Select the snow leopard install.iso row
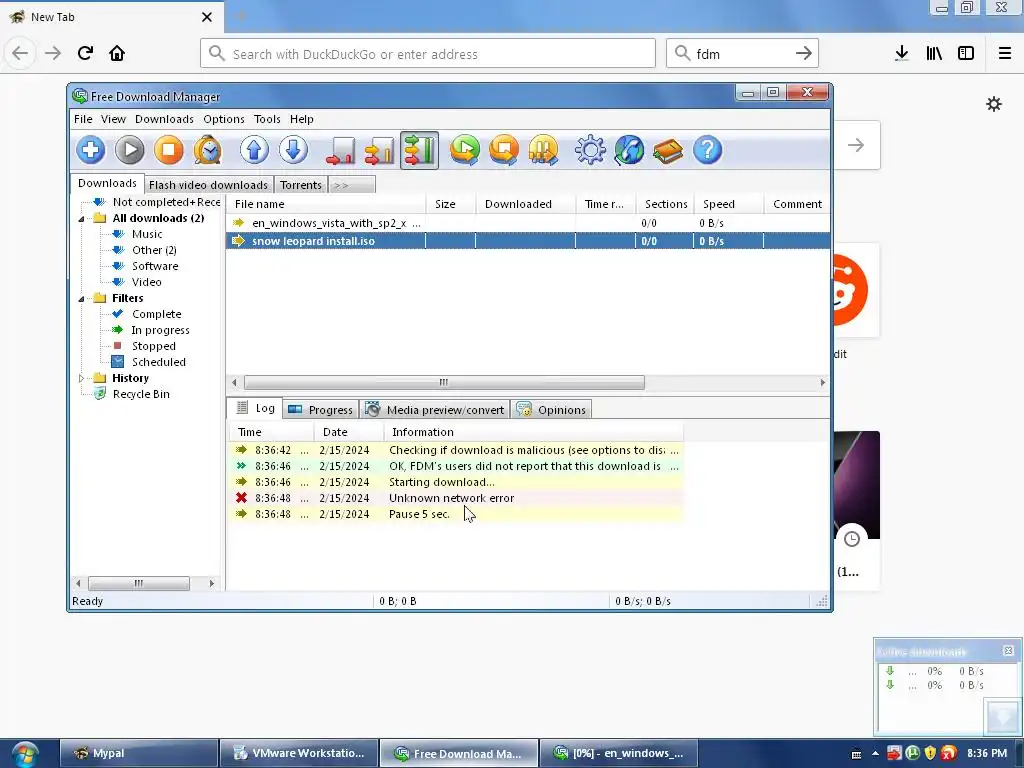The width and height of the screenshot is (1024, 768). pos(528,241)
